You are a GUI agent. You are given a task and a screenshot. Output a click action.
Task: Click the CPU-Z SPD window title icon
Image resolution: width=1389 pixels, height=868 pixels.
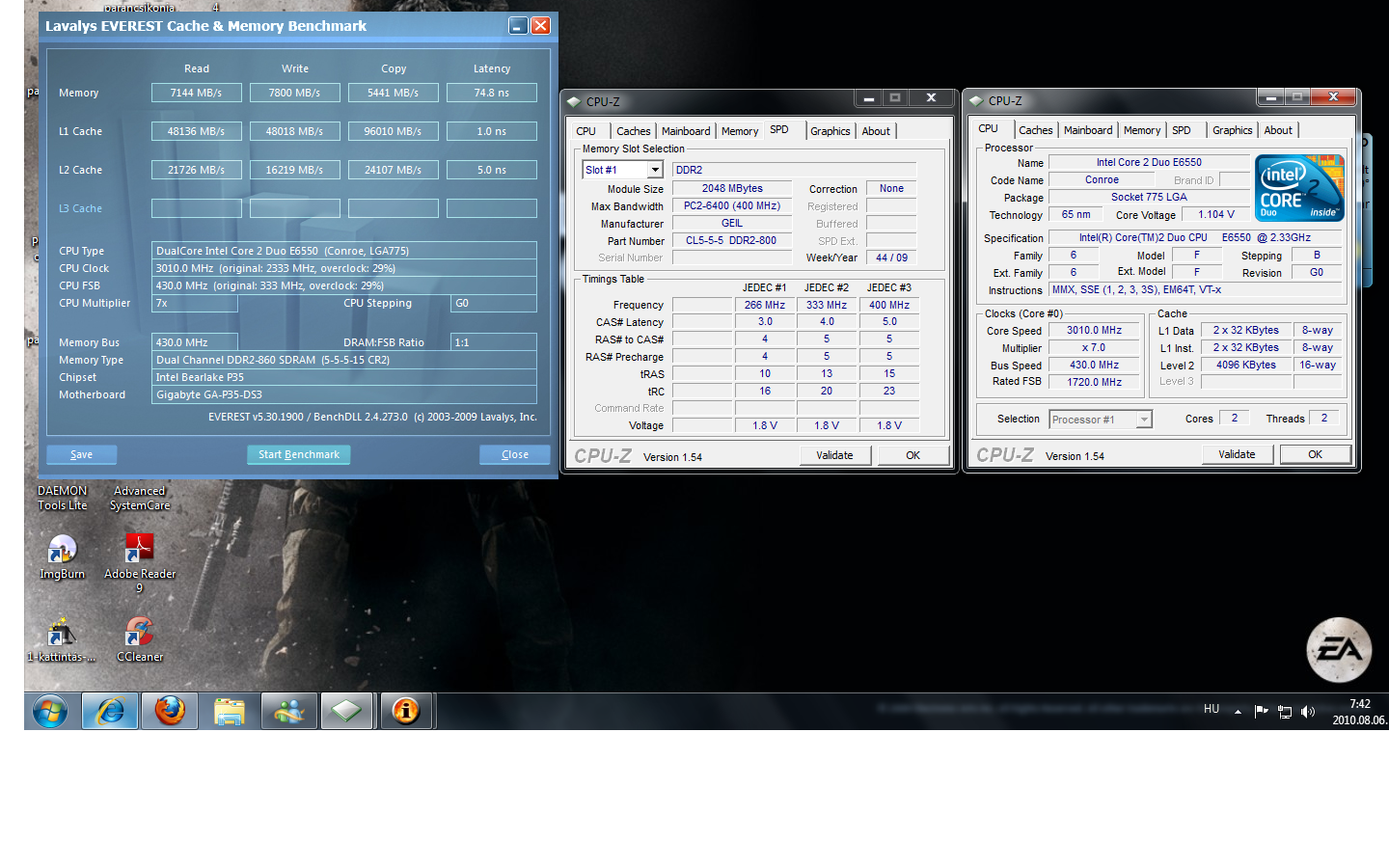pos(574,101)
